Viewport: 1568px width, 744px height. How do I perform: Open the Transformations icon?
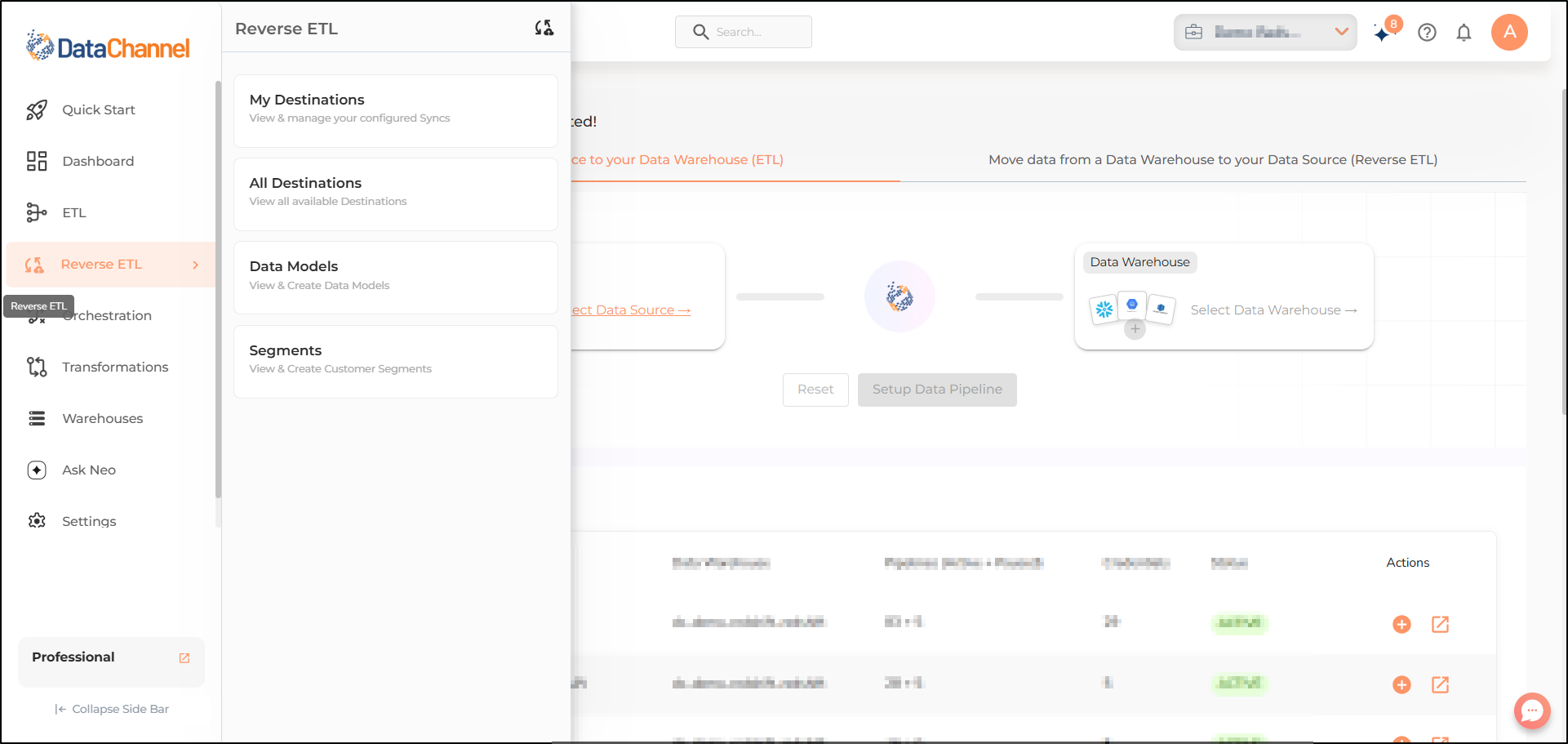point(37,367)
